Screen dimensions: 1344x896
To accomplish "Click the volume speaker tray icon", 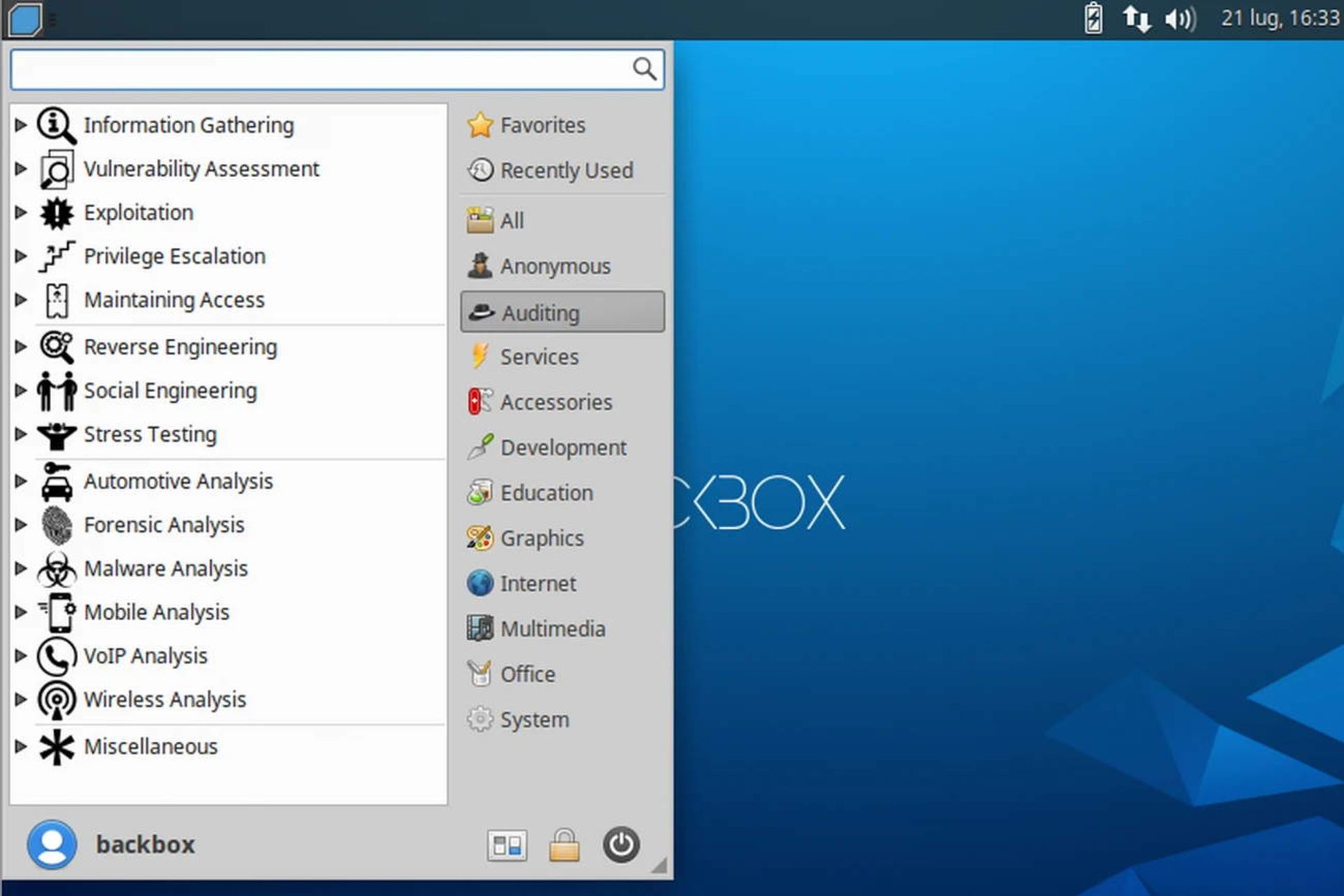I will coord(1180,18).
